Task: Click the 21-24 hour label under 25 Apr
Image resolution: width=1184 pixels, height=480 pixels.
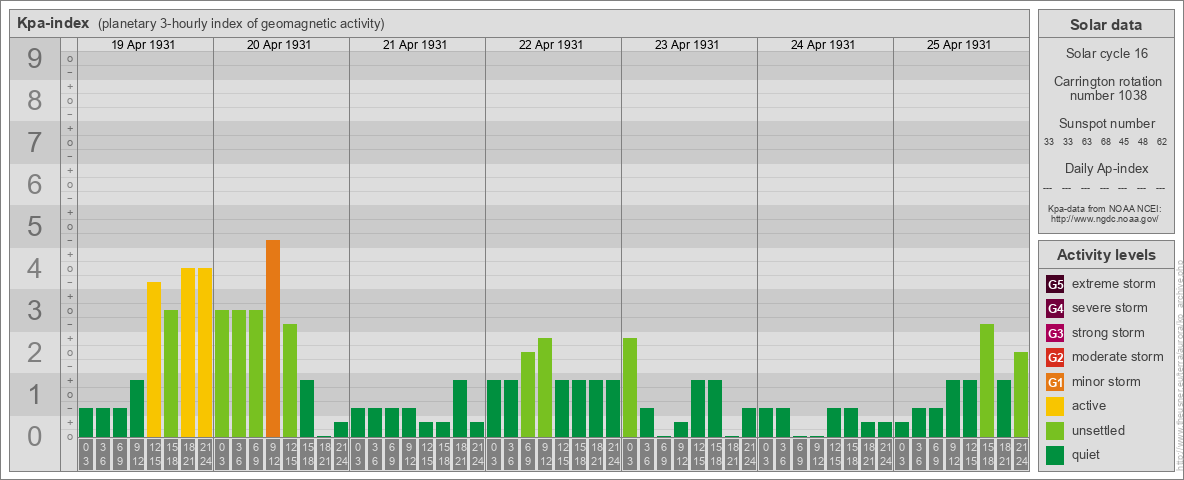Action: (x=1020, y=455)
